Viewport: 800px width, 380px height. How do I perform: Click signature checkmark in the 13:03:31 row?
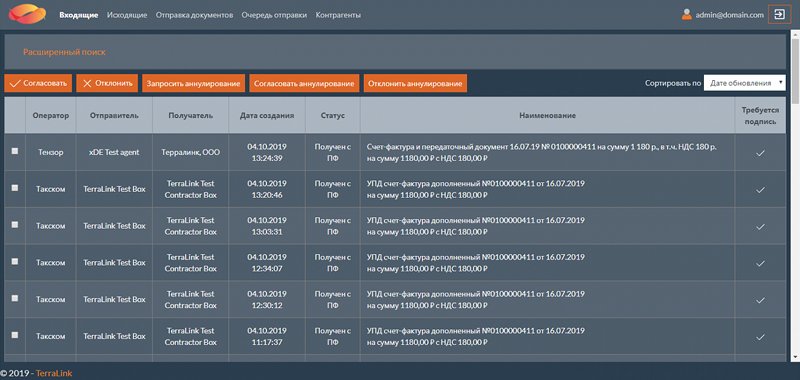click(x=760, y=226)
